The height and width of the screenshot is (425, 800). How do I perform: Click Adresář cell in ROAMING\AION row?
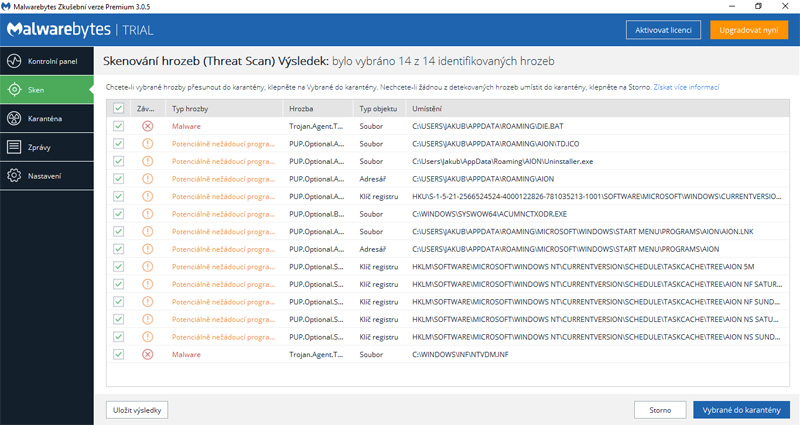pyautogui.click(x=372, y=179)
